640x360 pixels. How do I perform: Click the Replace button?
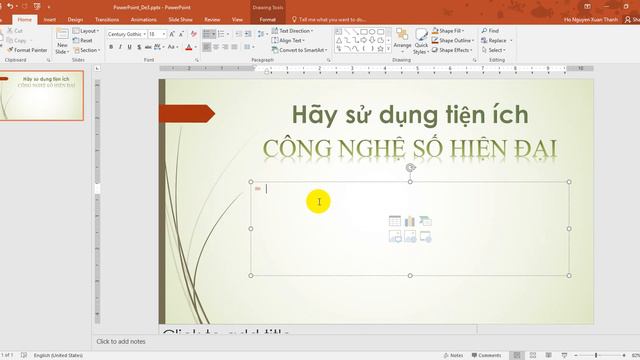tap(494, 40)
